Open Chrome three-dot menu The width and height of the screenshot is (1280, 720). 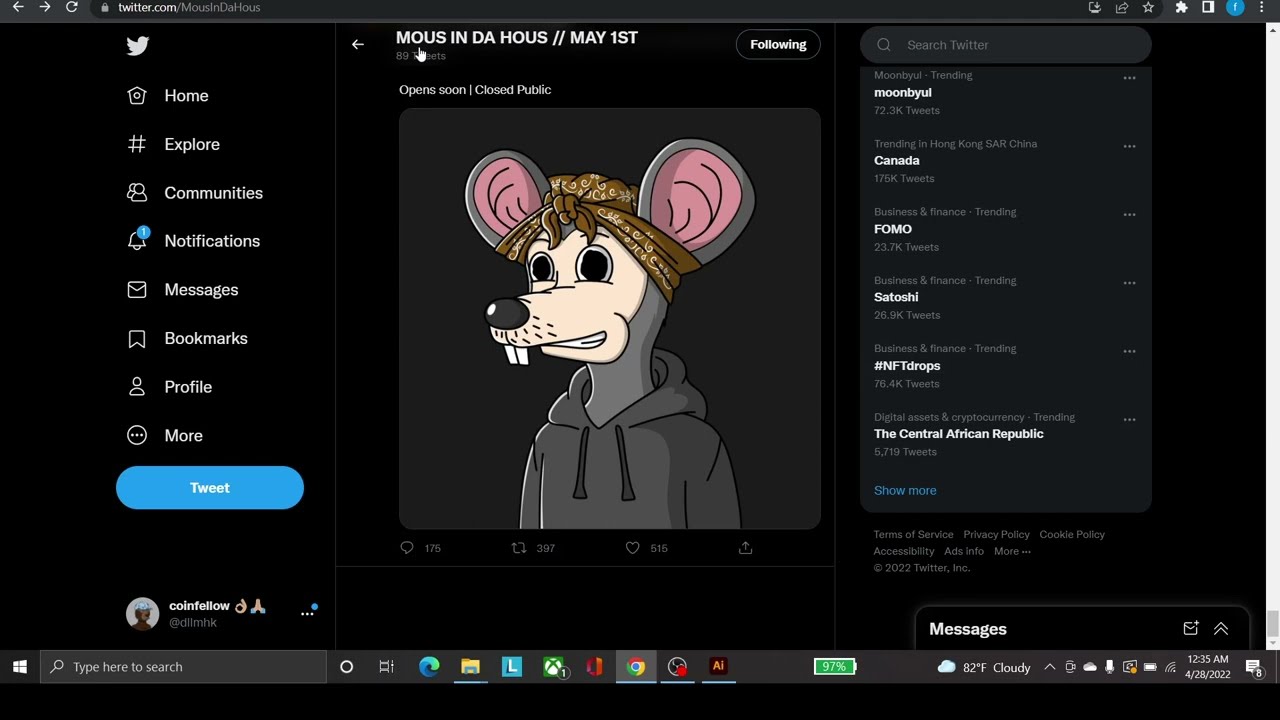pos(1262,7)
